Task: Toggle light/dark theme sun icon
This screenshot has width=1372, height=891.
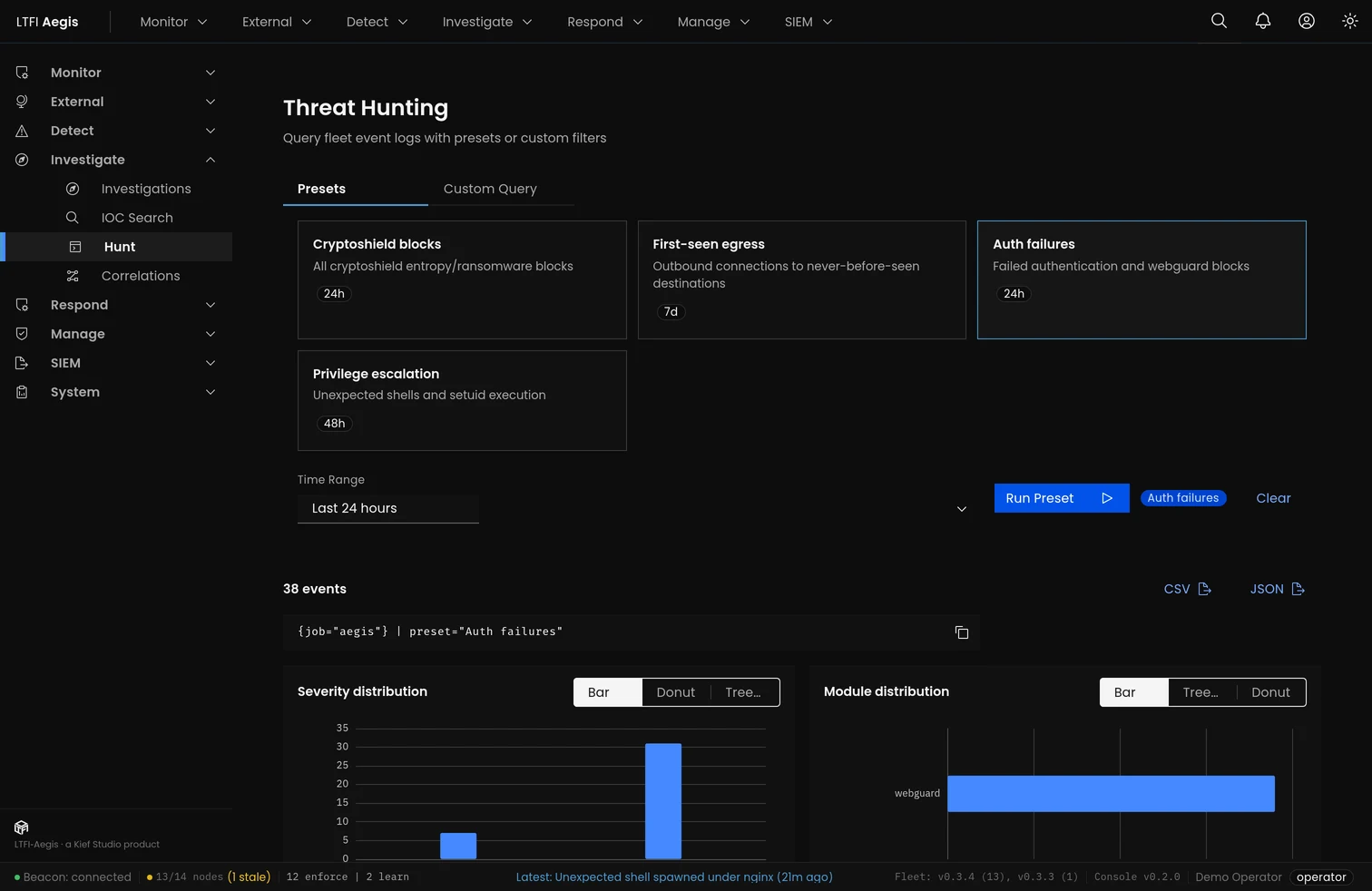Action: [1349, 21]
